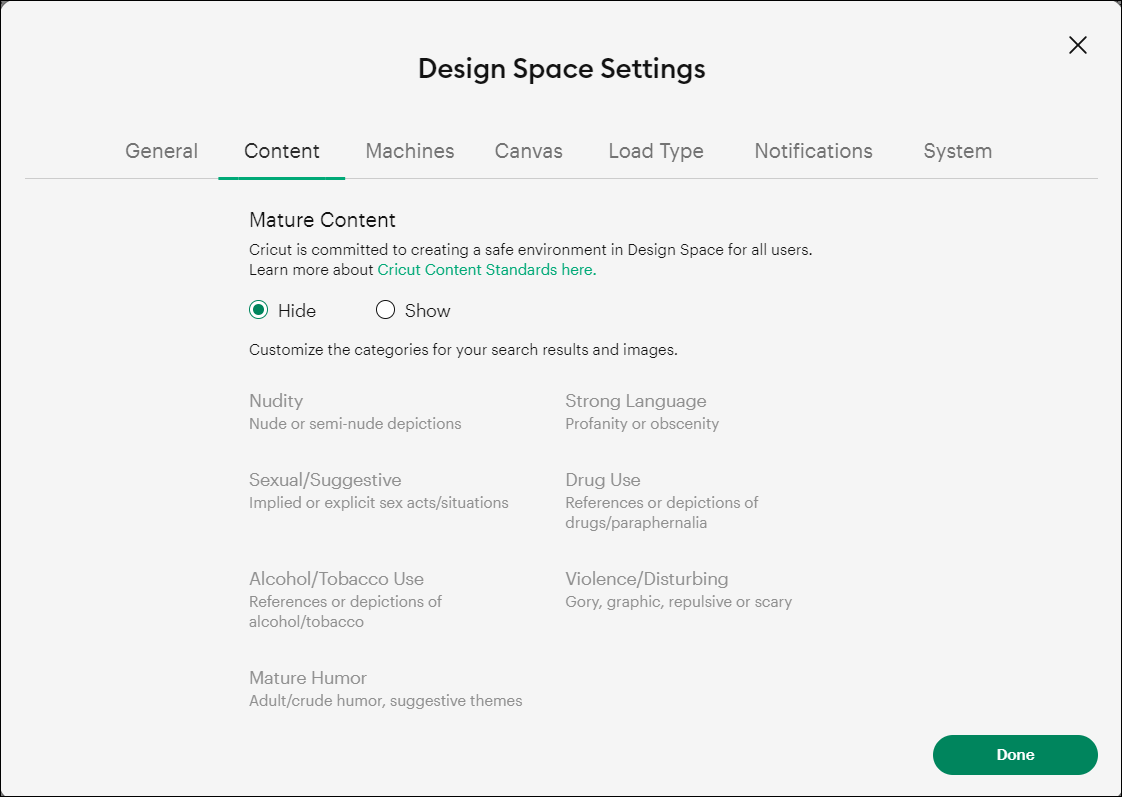Close the Design Space Settings dialog

pos(1077,45)
